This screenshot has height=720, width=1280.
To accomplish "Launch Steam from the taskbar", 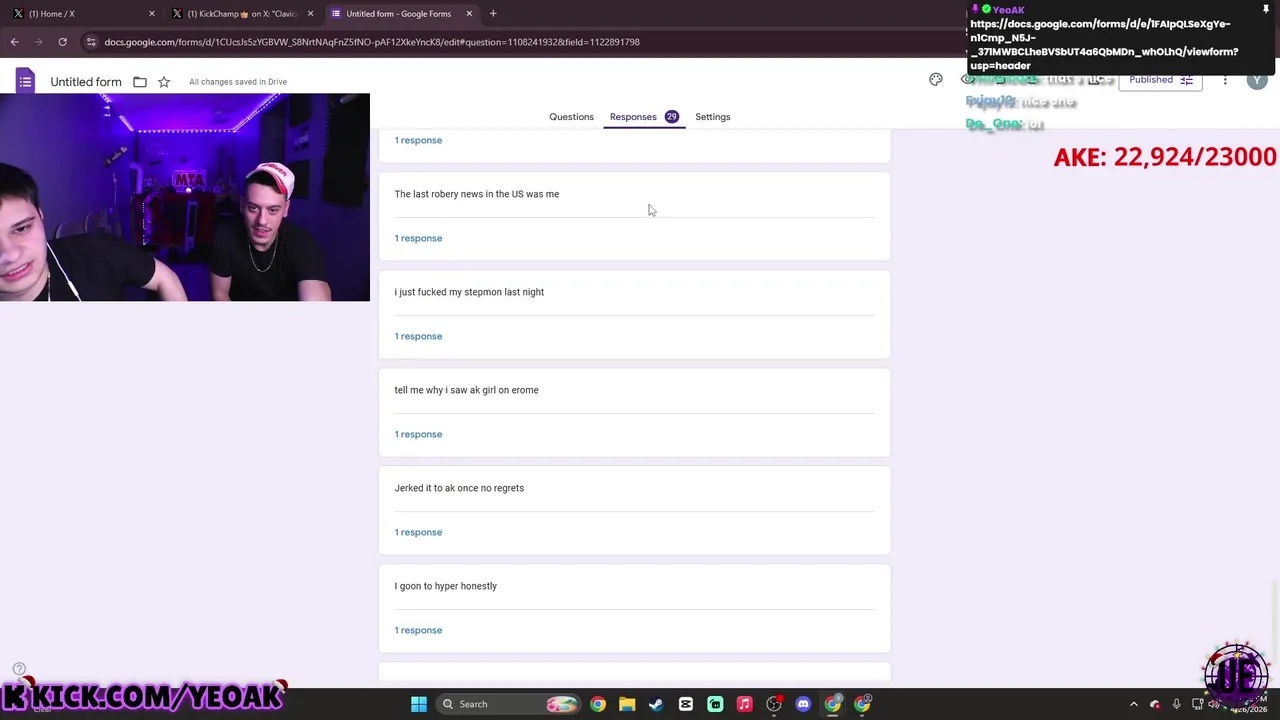I will click(656, 704).
